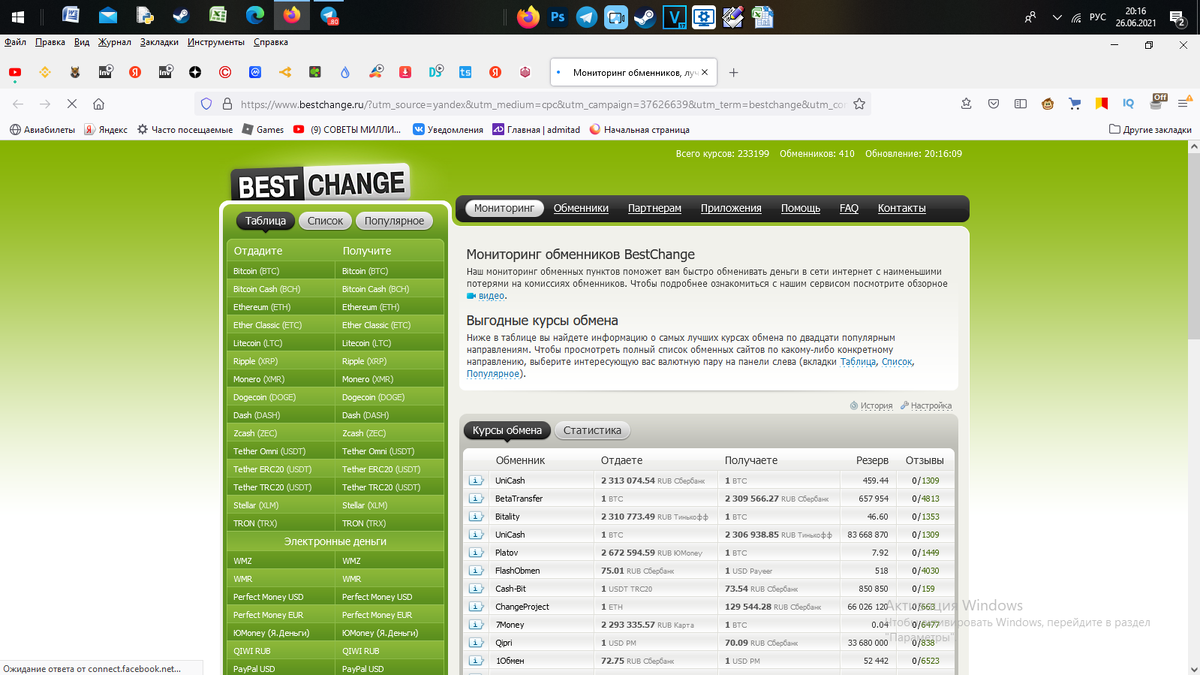Switch to the Статистика tab
Image resolution: width=1200 pixels, height=675 pixels.
[x=592, y=430]
